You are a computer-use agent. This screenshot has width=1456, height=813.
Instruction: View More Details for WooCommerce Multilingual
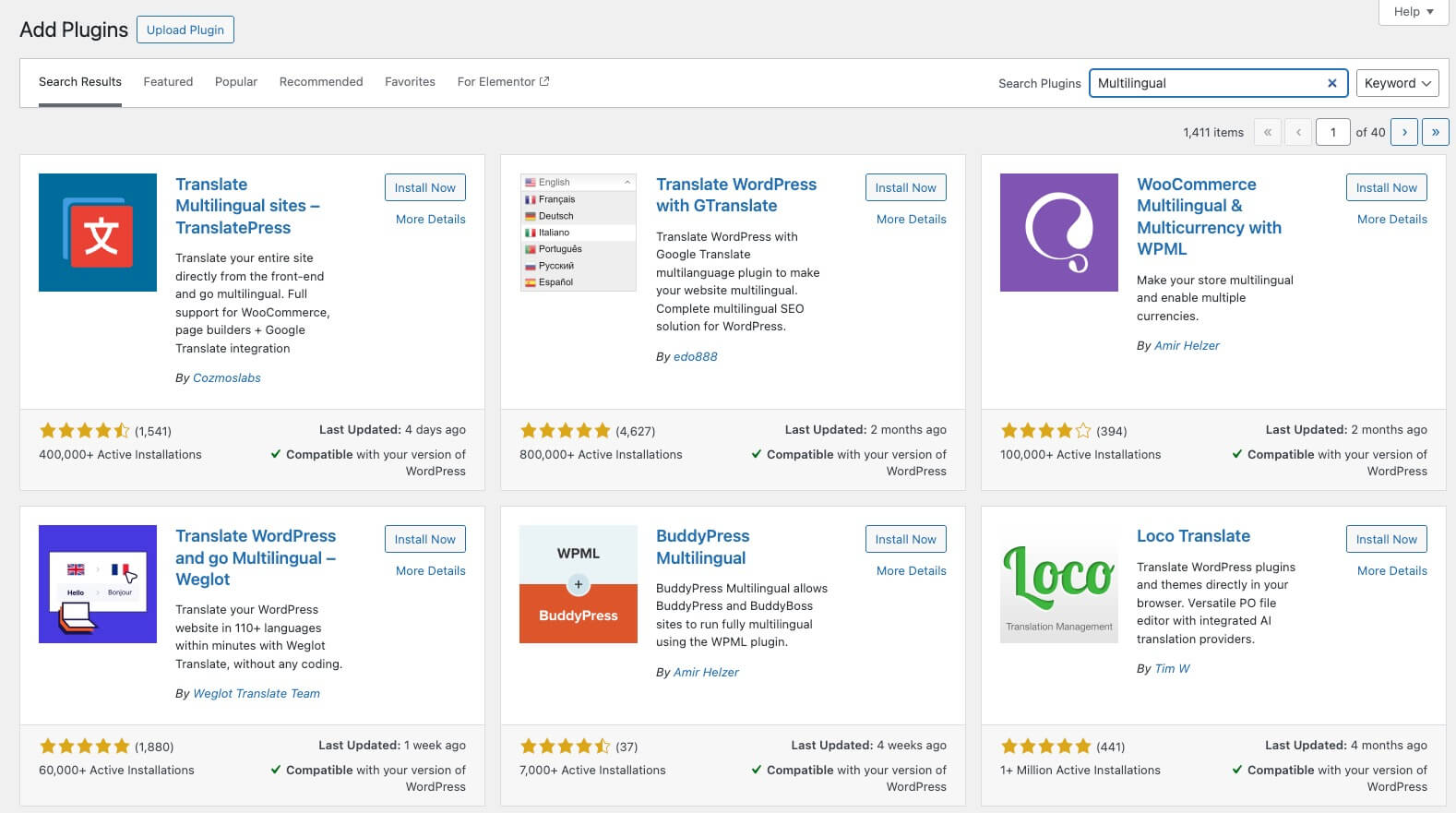click(x=1392, y=220)
